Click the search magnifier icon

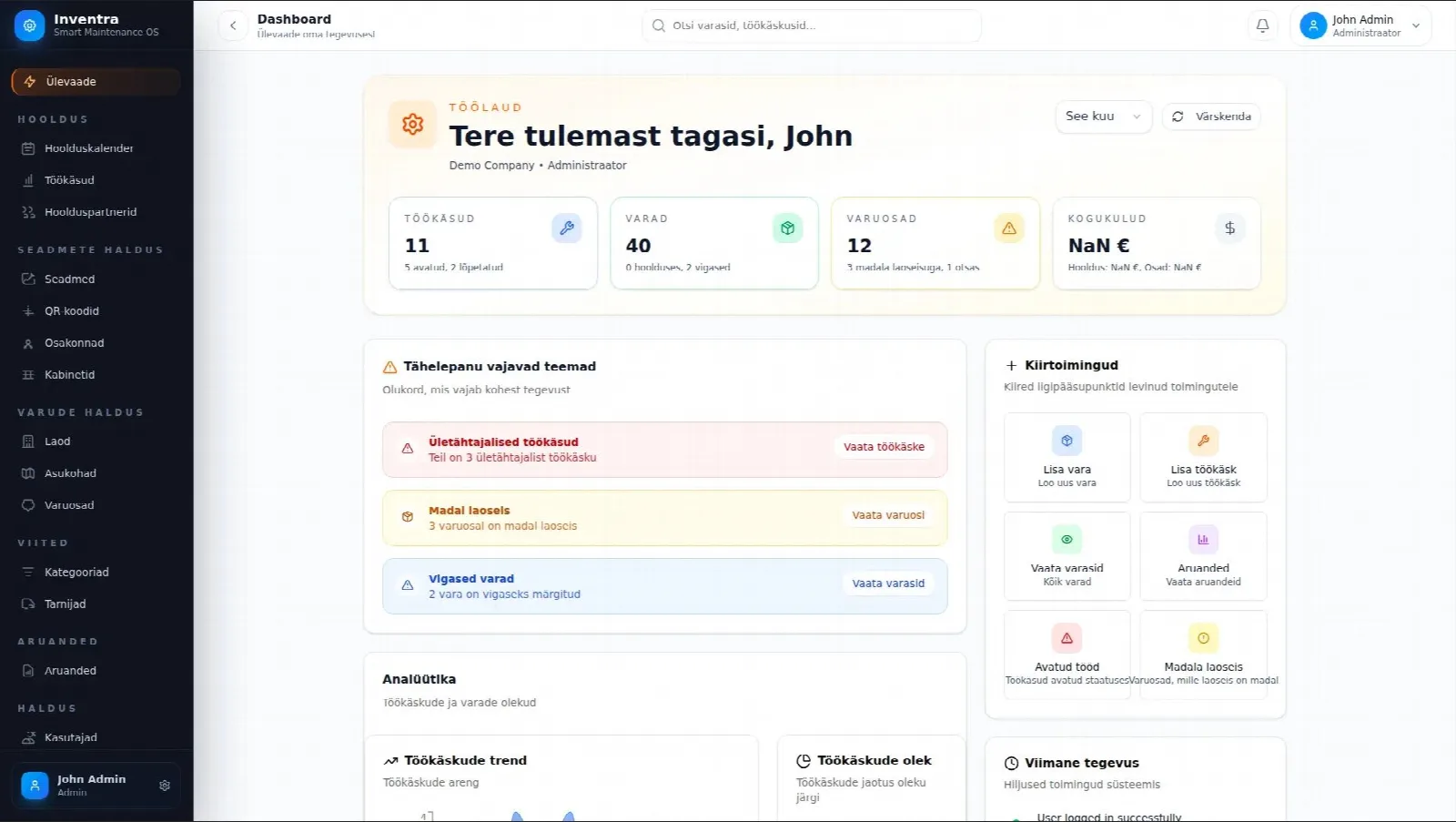click(x=659, y=25)
